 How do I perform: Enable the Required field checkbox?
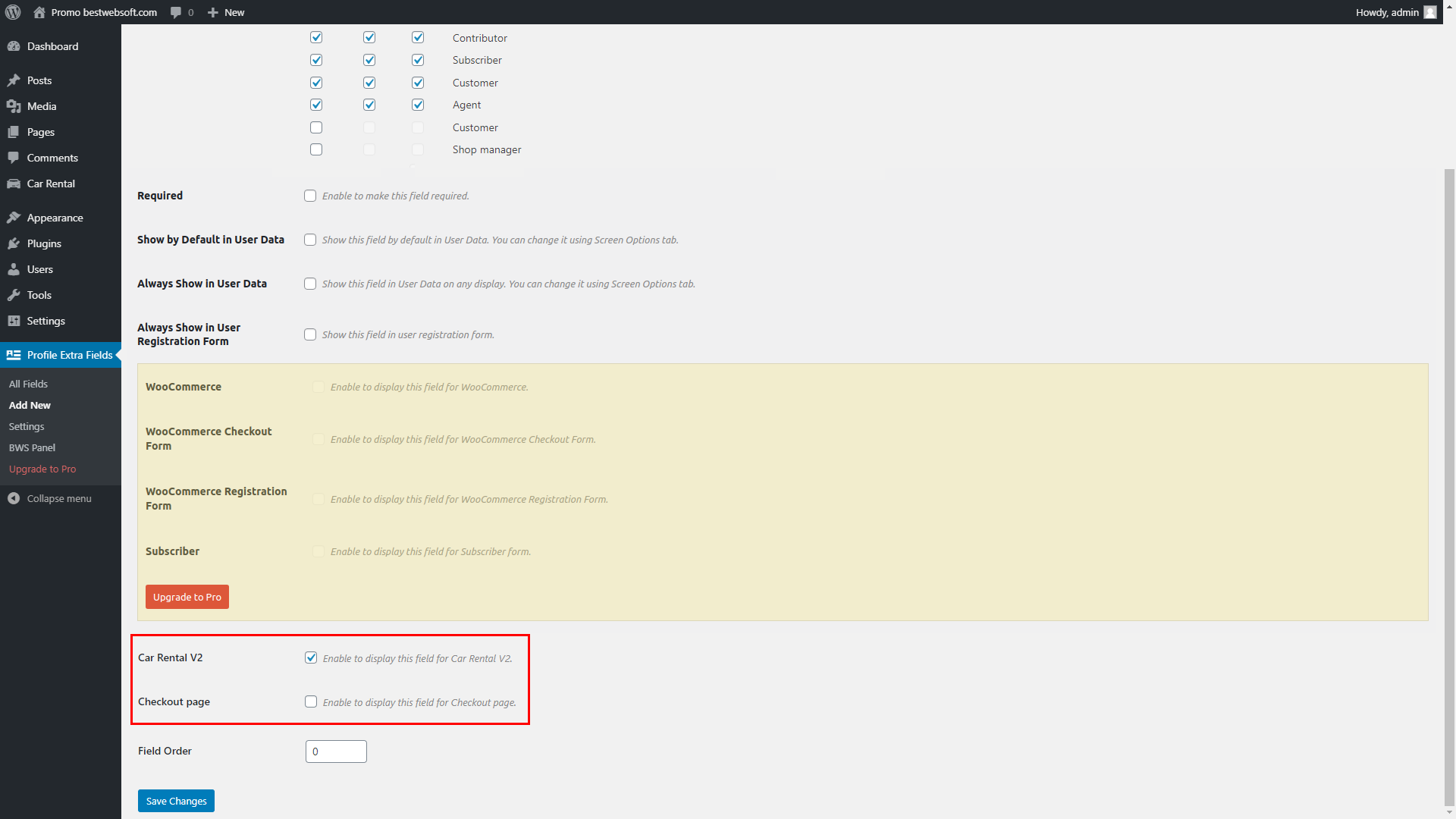(310, 196)
